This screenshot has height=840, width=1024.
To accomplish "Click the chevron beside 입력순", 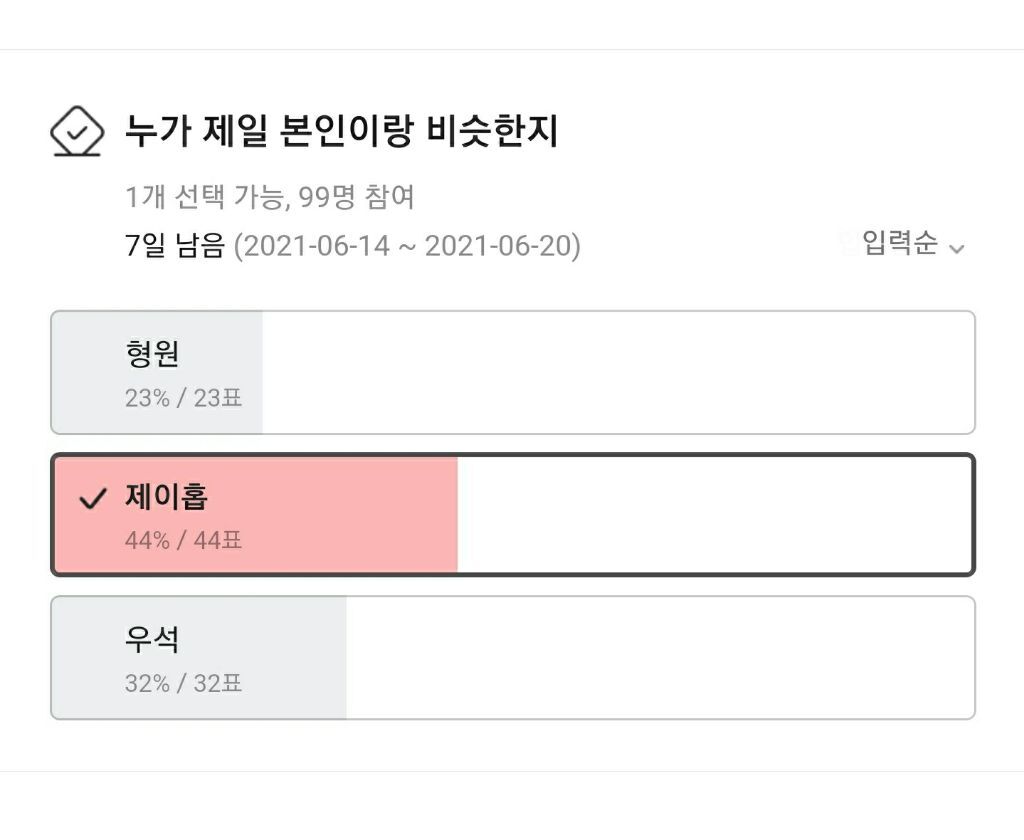I will [958, 247].
